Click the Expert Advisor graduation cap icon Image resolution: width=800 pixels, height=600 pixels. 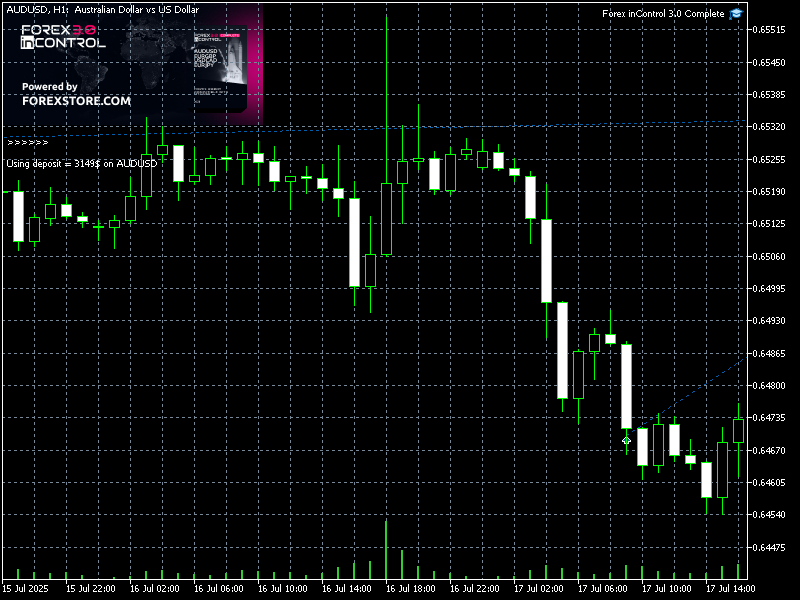(736, 13)
